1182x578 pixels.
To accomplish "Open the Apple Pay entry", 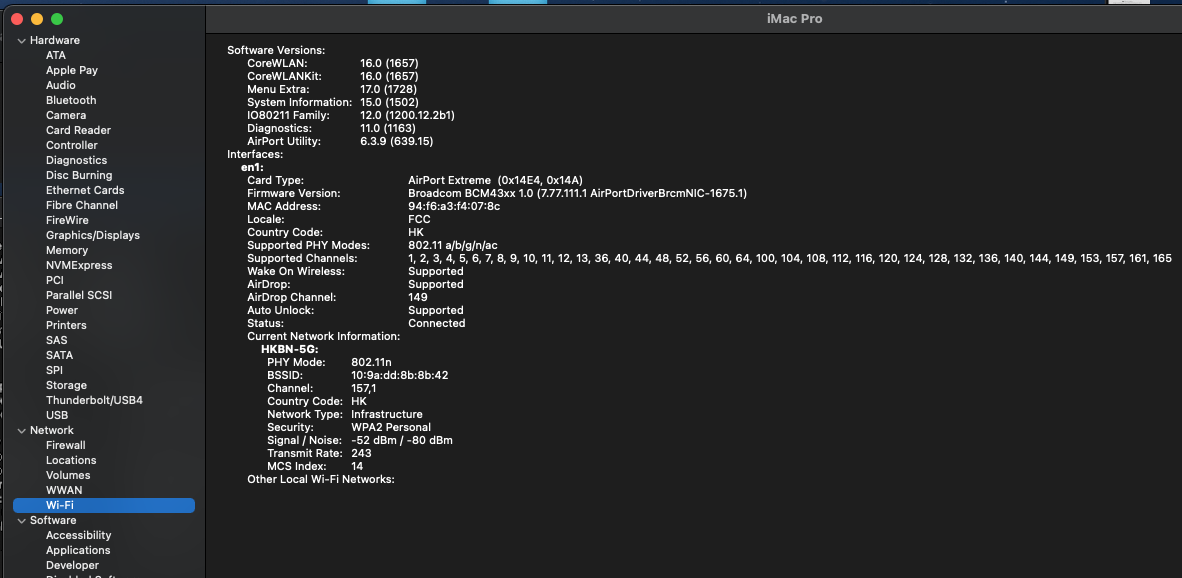I will pyautogui.click(x=72, y=70).
